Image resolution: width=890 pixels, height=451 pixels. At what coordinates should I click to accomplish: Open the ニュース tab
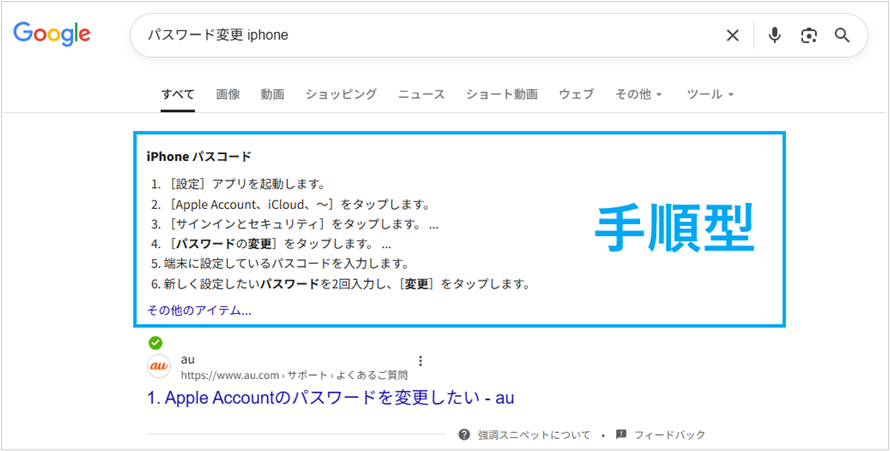point(421,94)
